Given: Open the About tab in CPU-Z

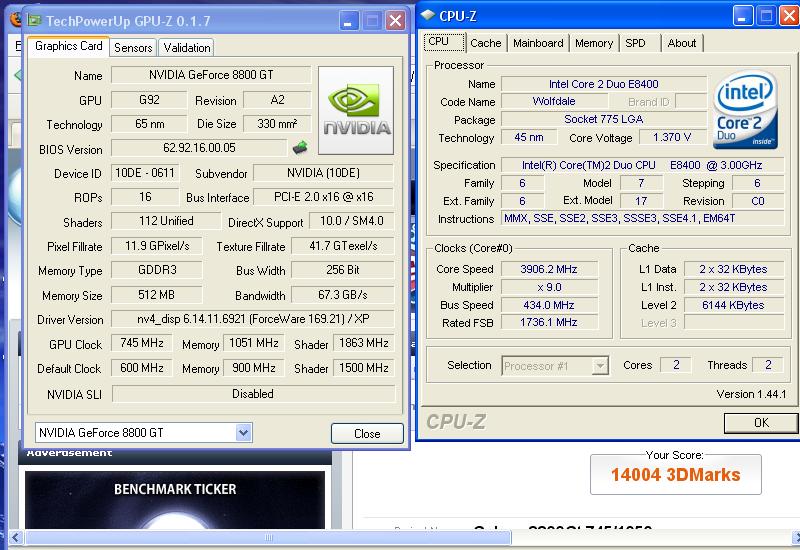Looking at the screenshot, I should (682, 43).
